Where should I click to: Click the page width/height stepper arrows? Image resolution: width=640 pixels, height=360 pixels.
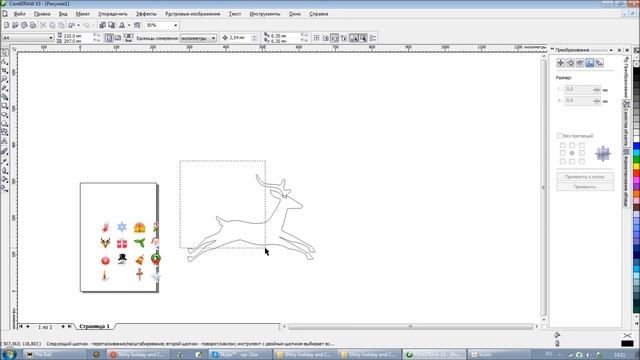coord(97,38)
